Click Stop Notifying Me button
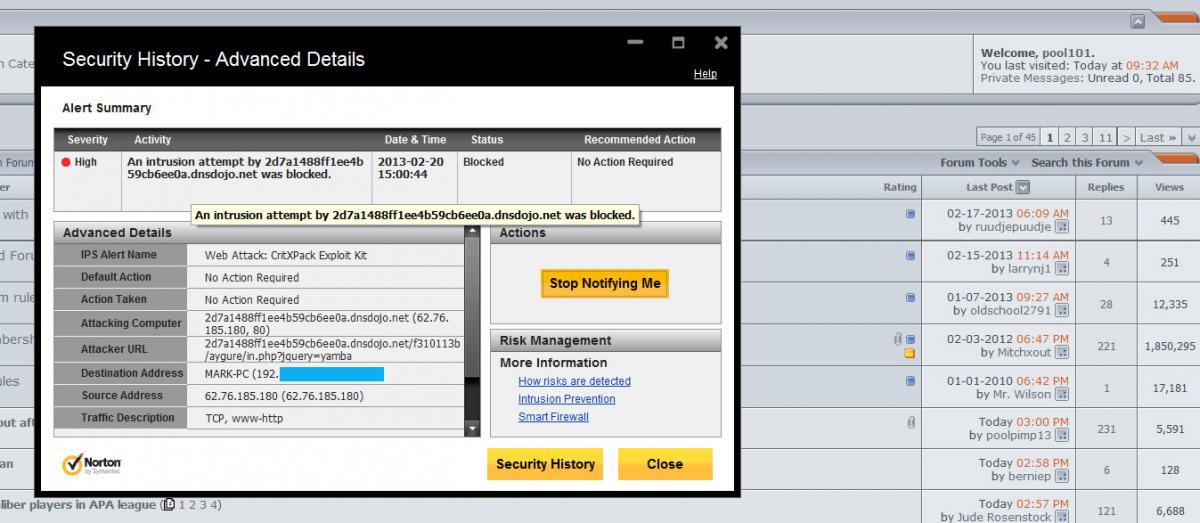 click(x=605, y=283)
